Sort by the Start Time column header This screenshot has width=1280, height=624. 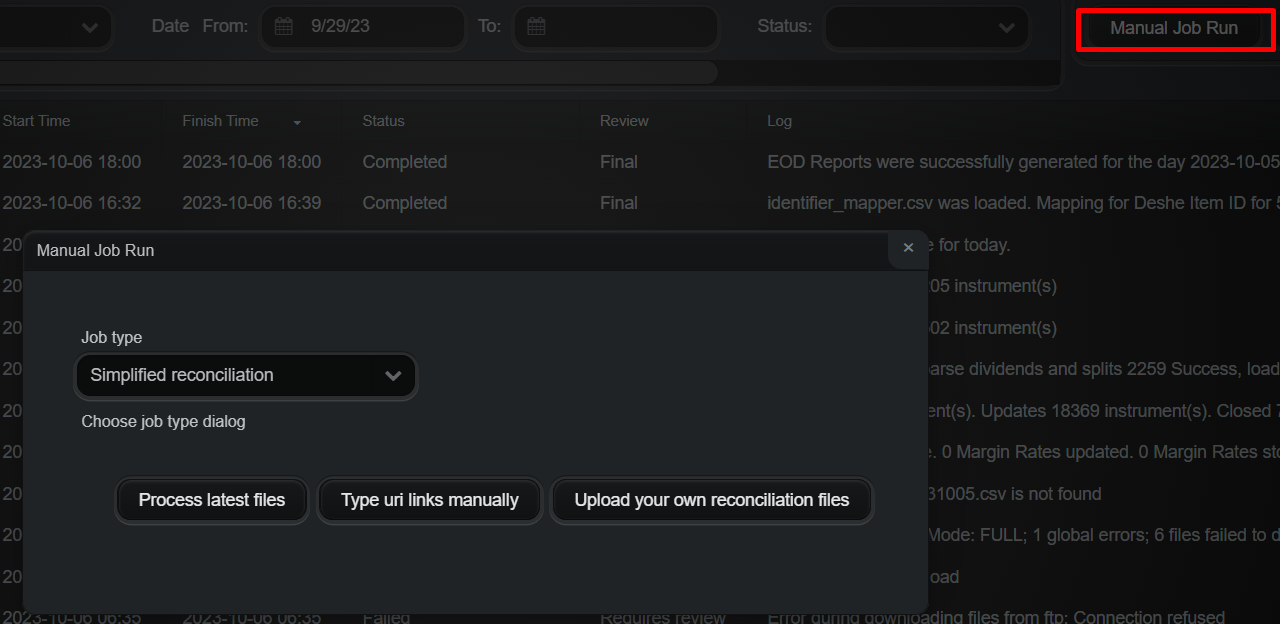pos(37,121)
